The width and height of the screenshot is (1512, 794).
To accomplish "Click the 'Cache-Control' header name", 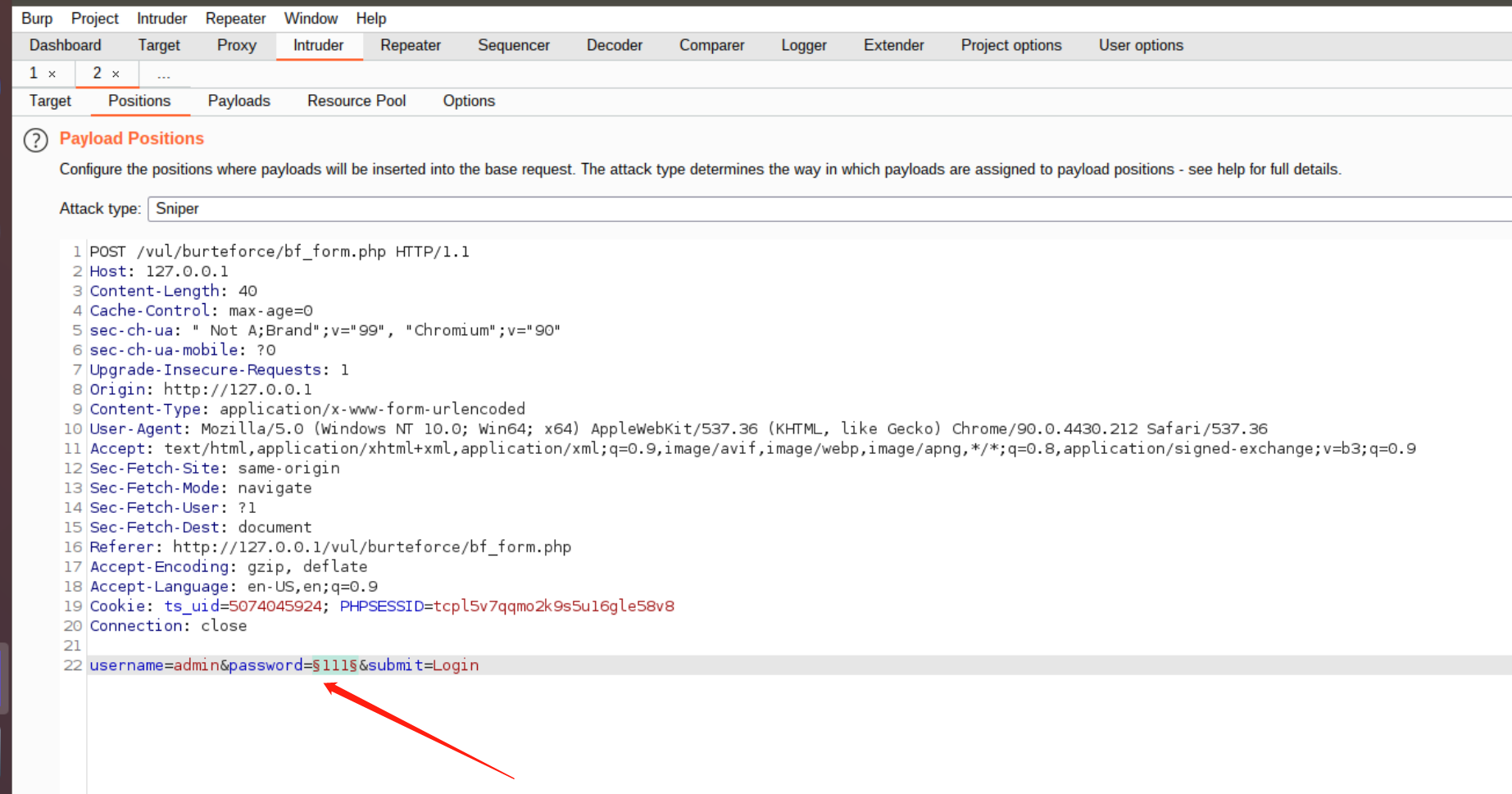I will click(150, 311).
